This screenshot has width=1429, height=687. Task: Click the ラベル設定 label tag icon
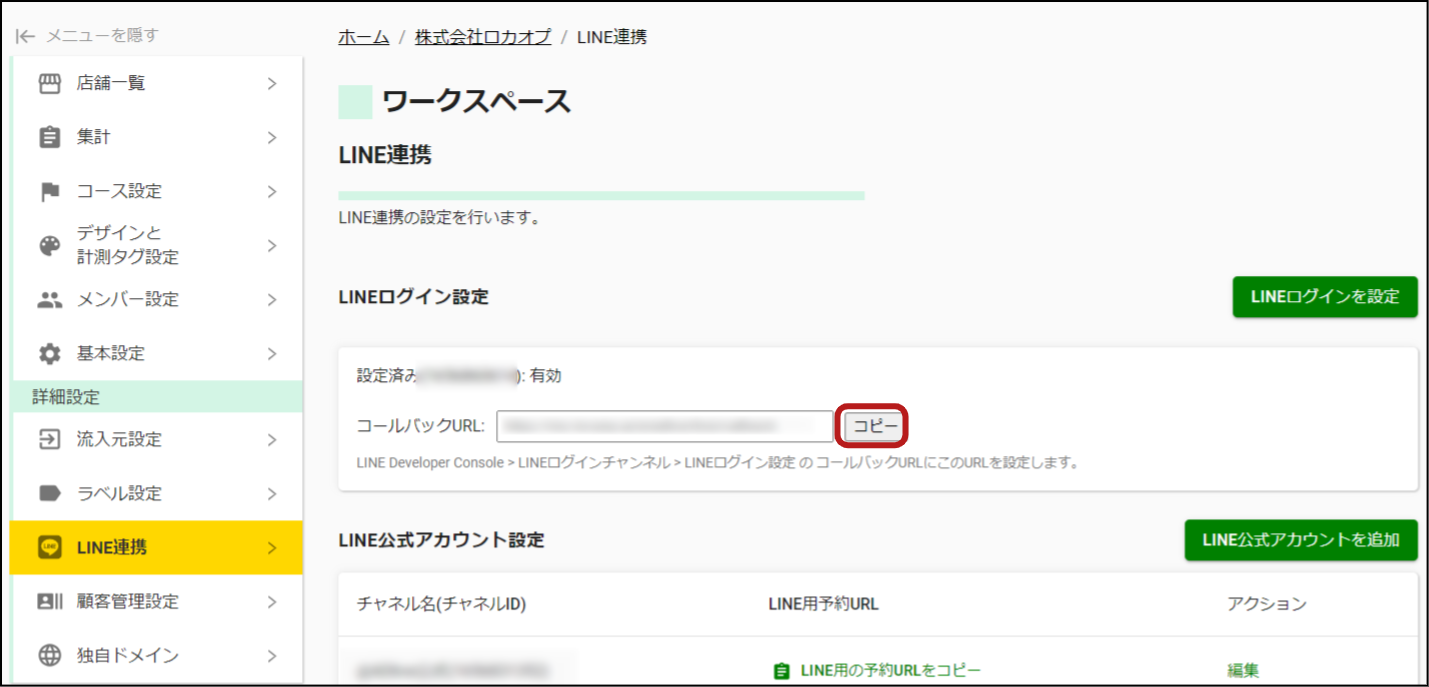click(x=49, y=493)
